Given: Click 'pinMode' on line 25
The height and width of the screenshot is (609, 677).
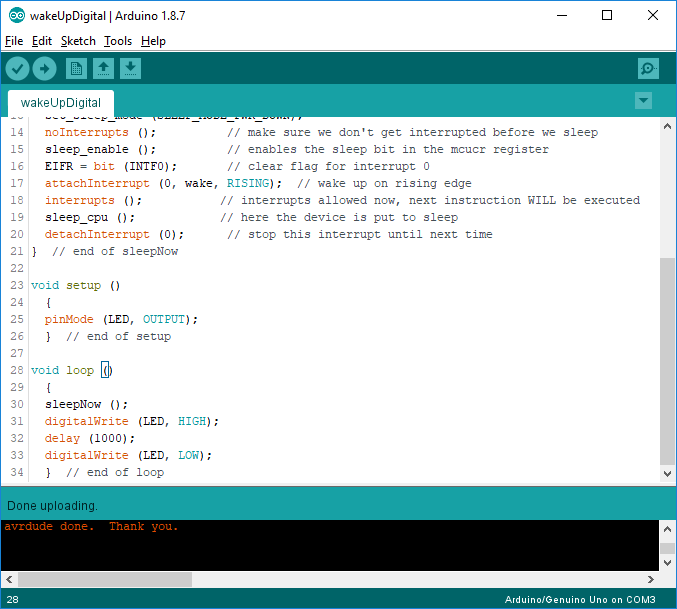Looking at the screenshot, I should 69,319.
